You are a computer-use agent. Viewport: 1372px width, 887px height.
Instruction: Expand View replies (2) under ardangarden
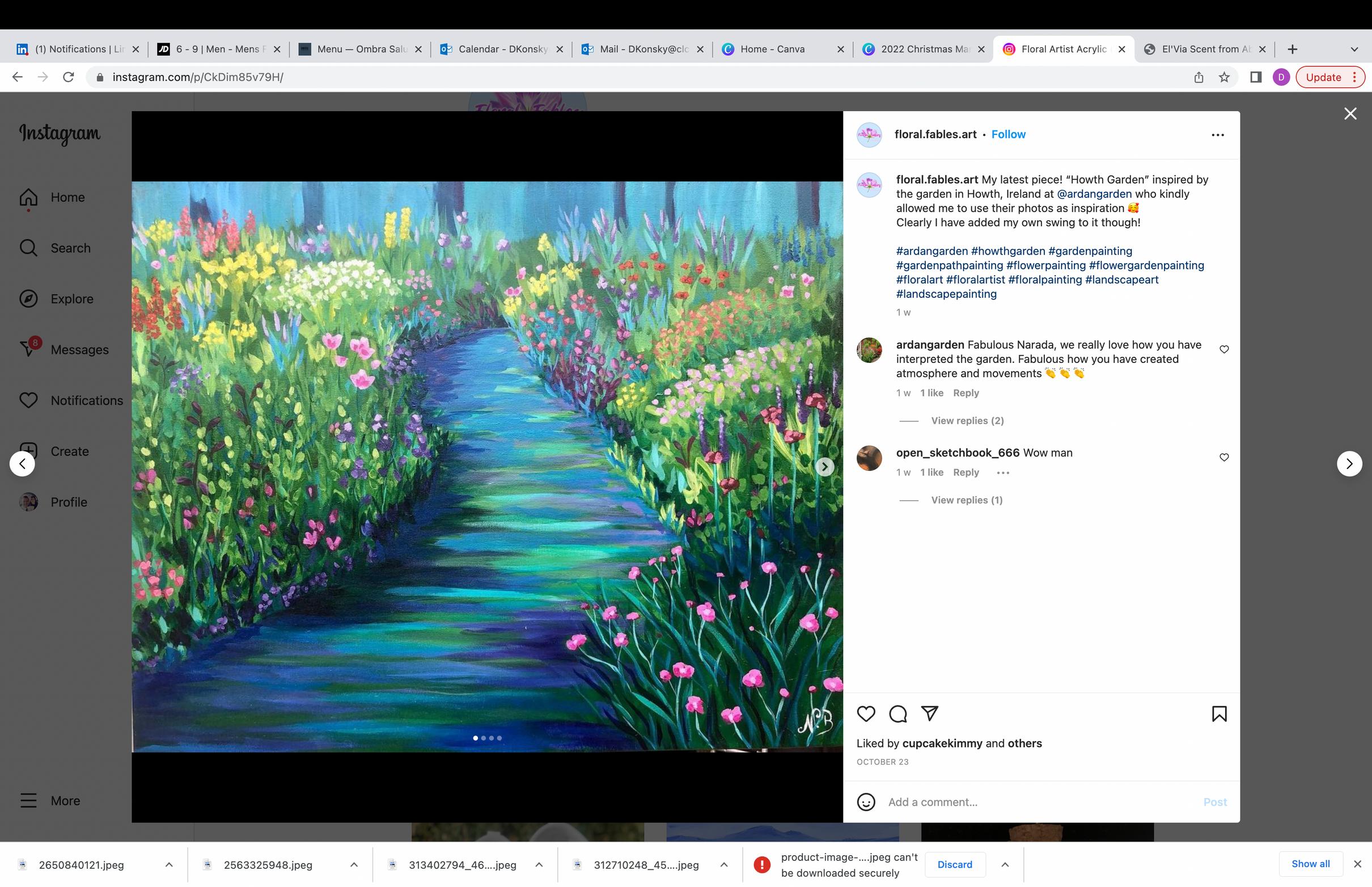pyautogui.click(x=967, y=420)
